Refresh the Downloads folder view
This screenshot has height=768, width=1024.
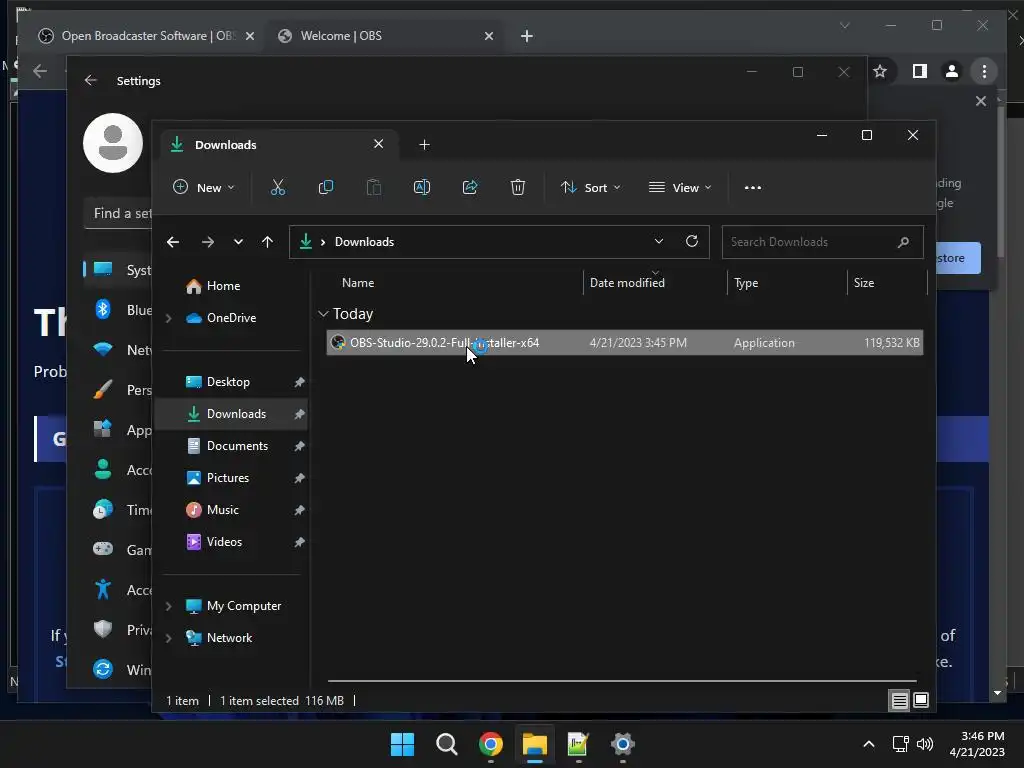[692, 242]
